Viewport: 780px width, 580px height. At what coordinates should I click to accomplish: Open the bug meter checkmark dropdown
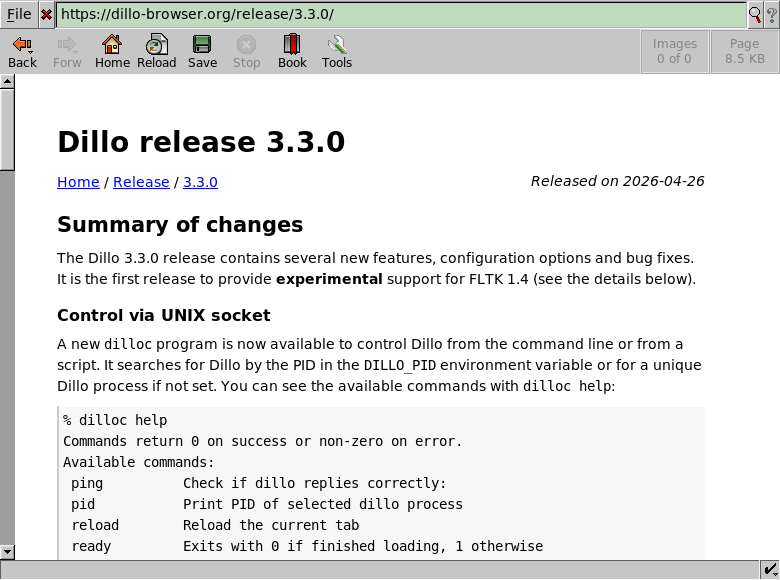click(x=770, y=570)
